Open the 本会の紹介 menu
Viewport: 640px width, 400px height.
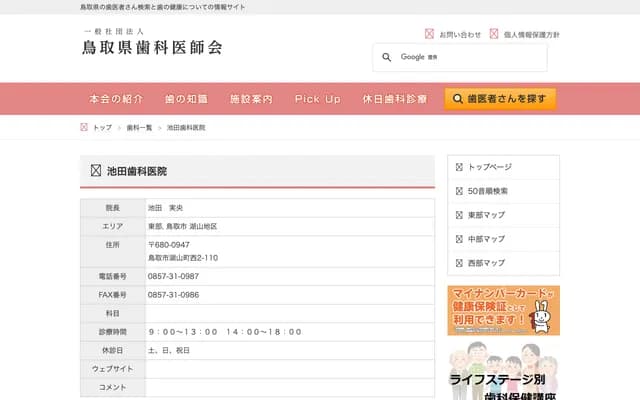pyautogui.click(x=116, y=99)
